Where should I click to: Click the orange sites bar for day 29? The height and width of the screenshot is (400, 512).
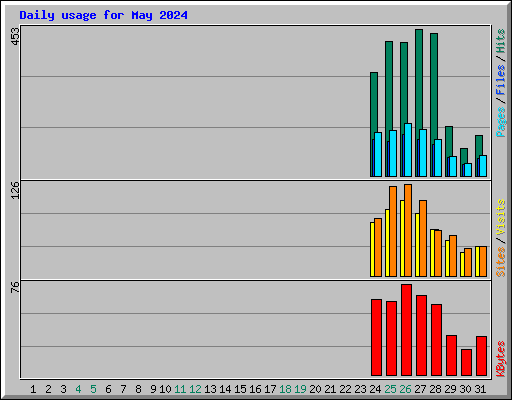click(x=453, y=256)
